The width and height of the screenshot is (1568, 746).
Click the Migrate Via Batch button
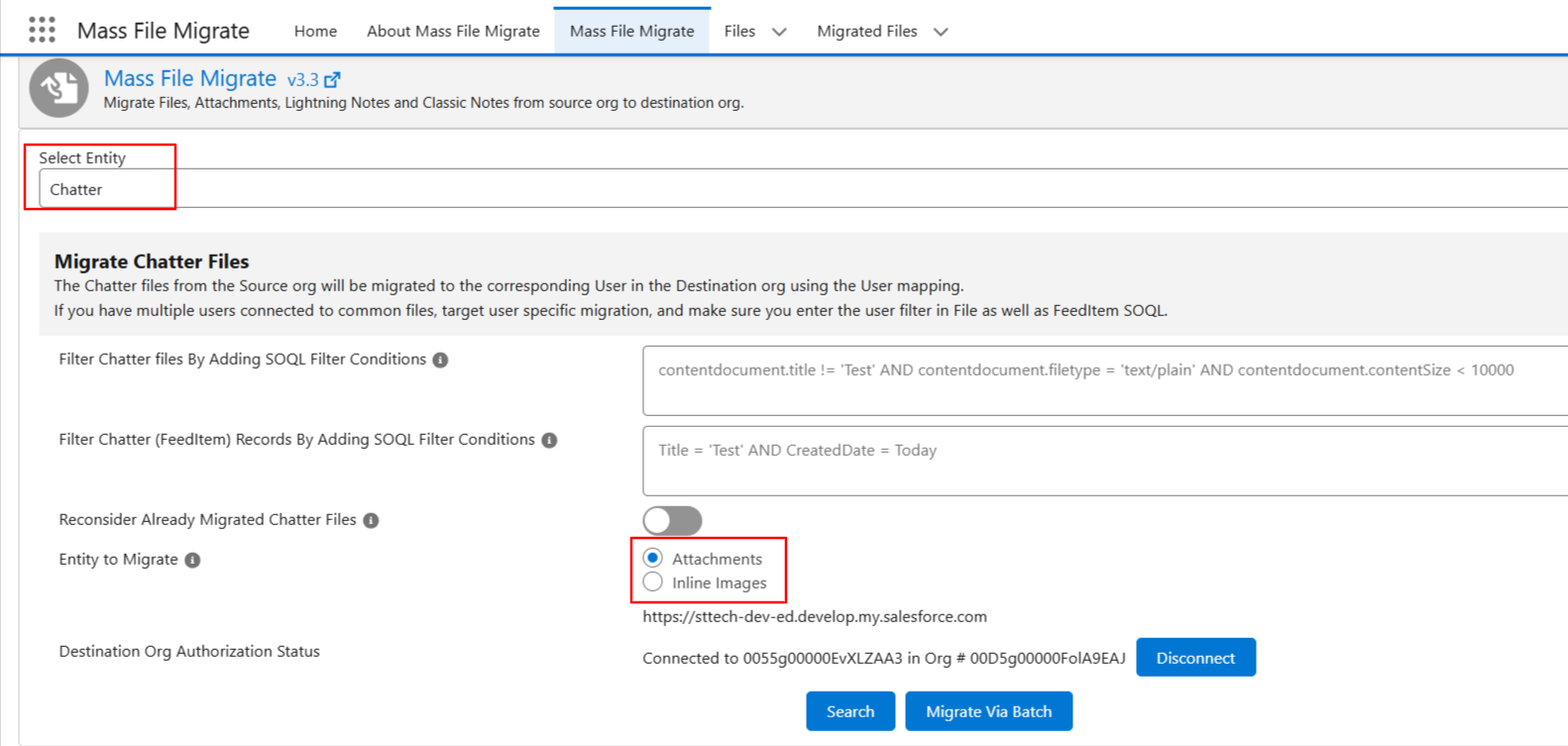click(988, 711)
